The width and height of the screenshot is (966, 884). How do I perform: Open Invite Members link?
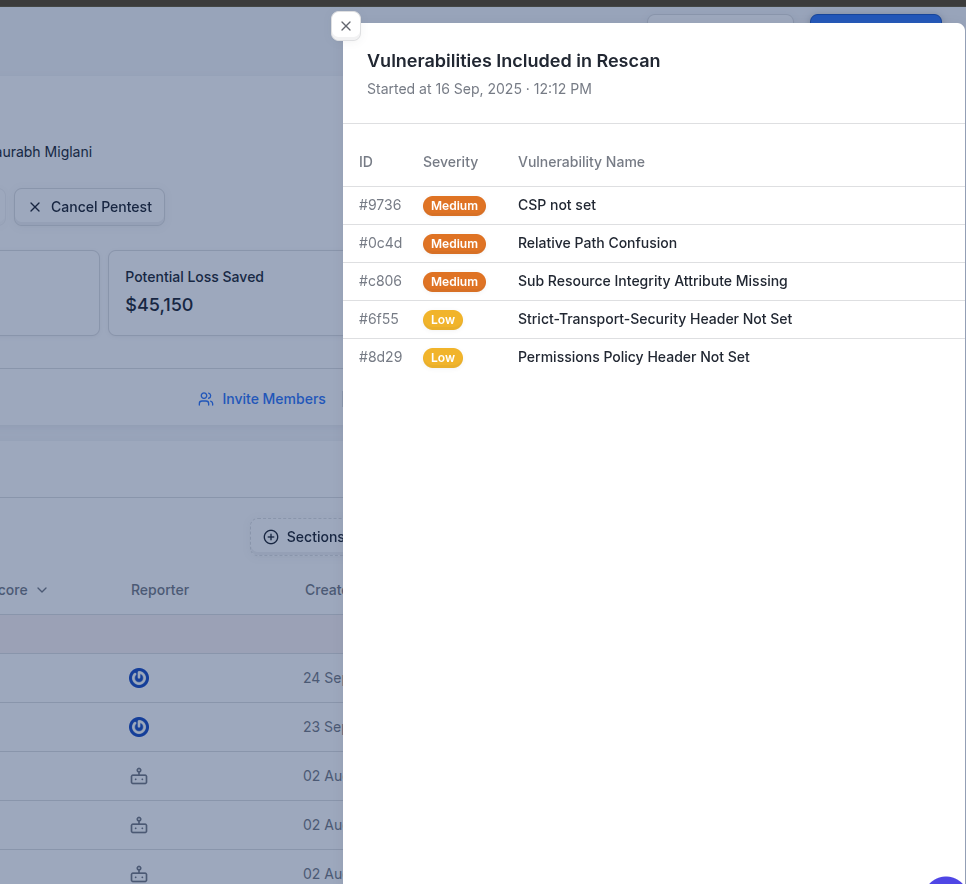click(x=262, y=399)
